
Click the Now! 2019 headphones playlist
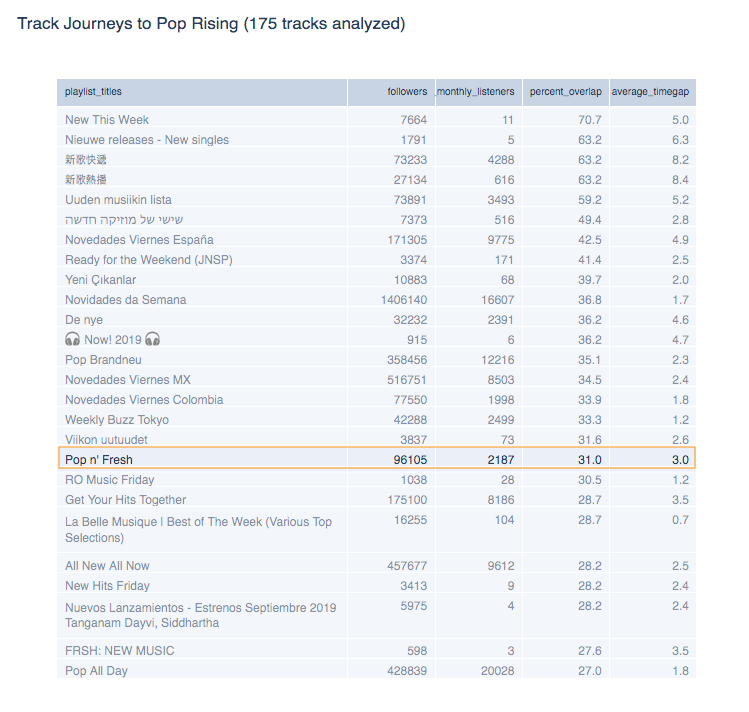point(112,340)
